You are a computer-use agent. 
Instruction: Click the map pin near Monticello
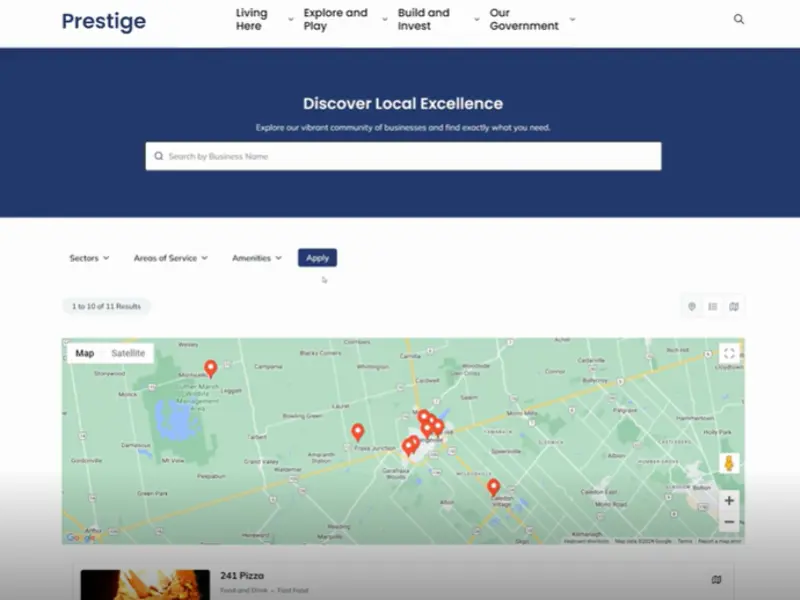(210, 368)
